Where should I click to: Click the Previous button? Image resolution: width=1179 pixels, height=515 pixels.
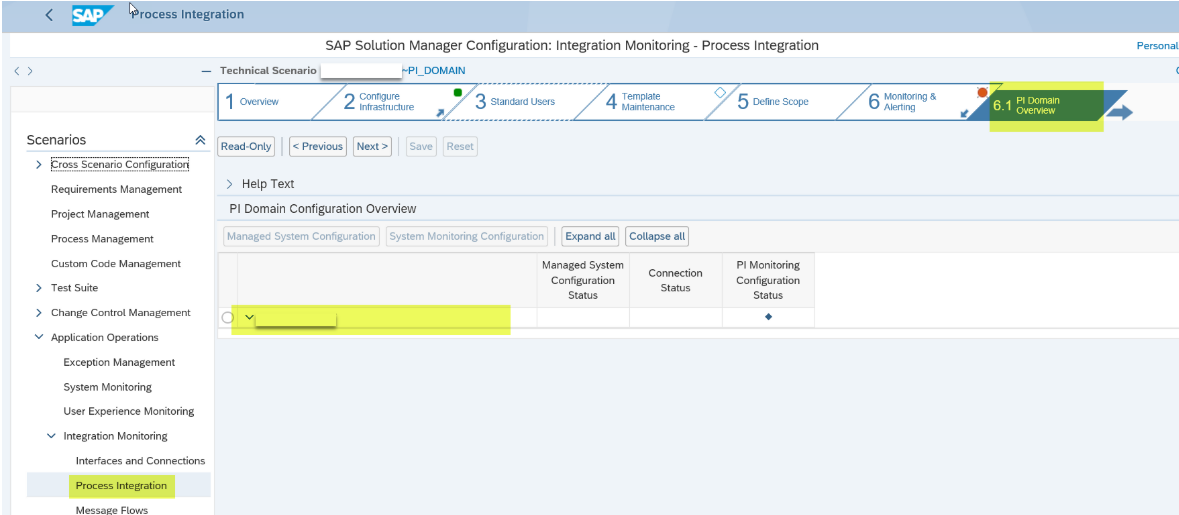click(317, 147)
